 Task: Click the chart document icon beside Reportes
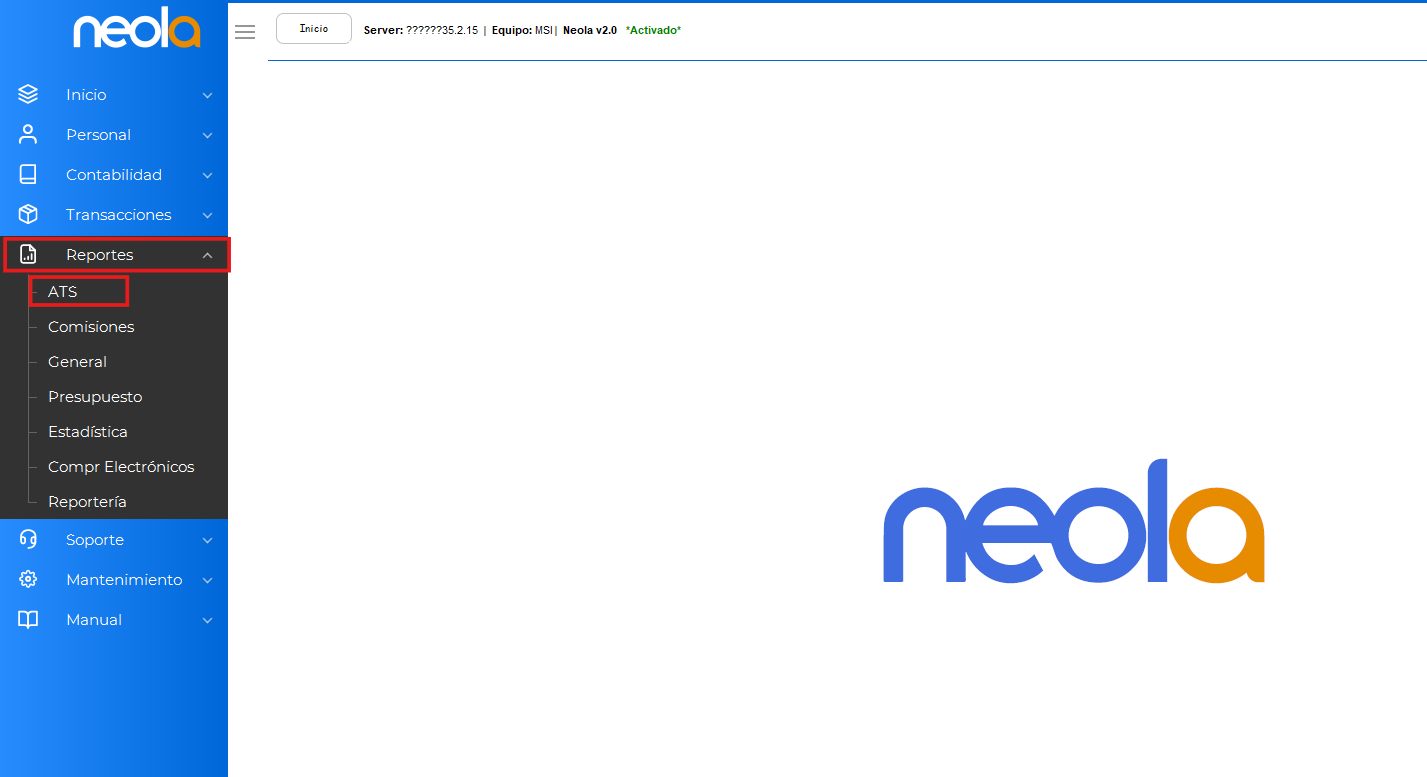[x=28, y=255]
